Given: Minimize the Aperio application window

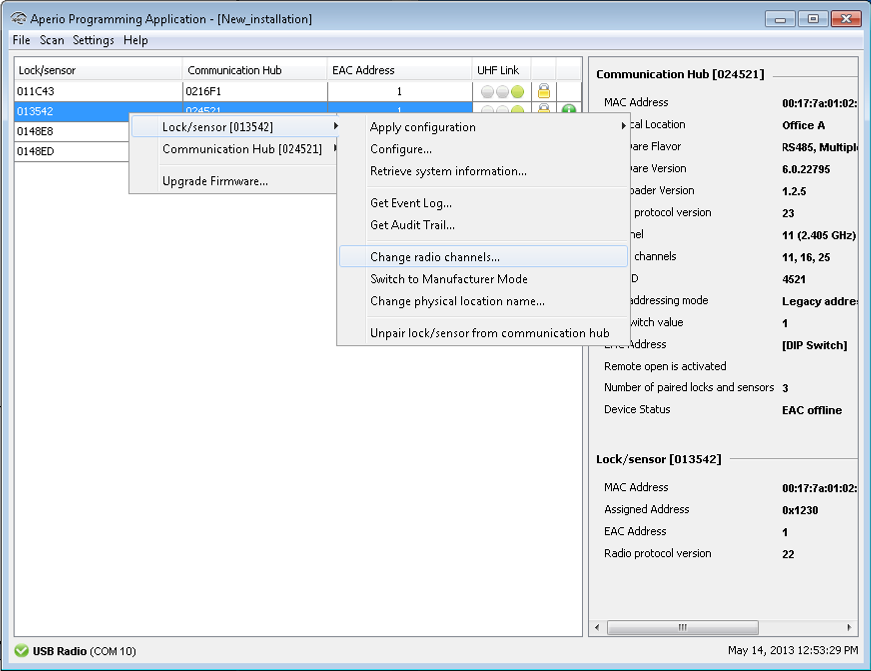Looking at the screenshot, I should pos(780,19).
